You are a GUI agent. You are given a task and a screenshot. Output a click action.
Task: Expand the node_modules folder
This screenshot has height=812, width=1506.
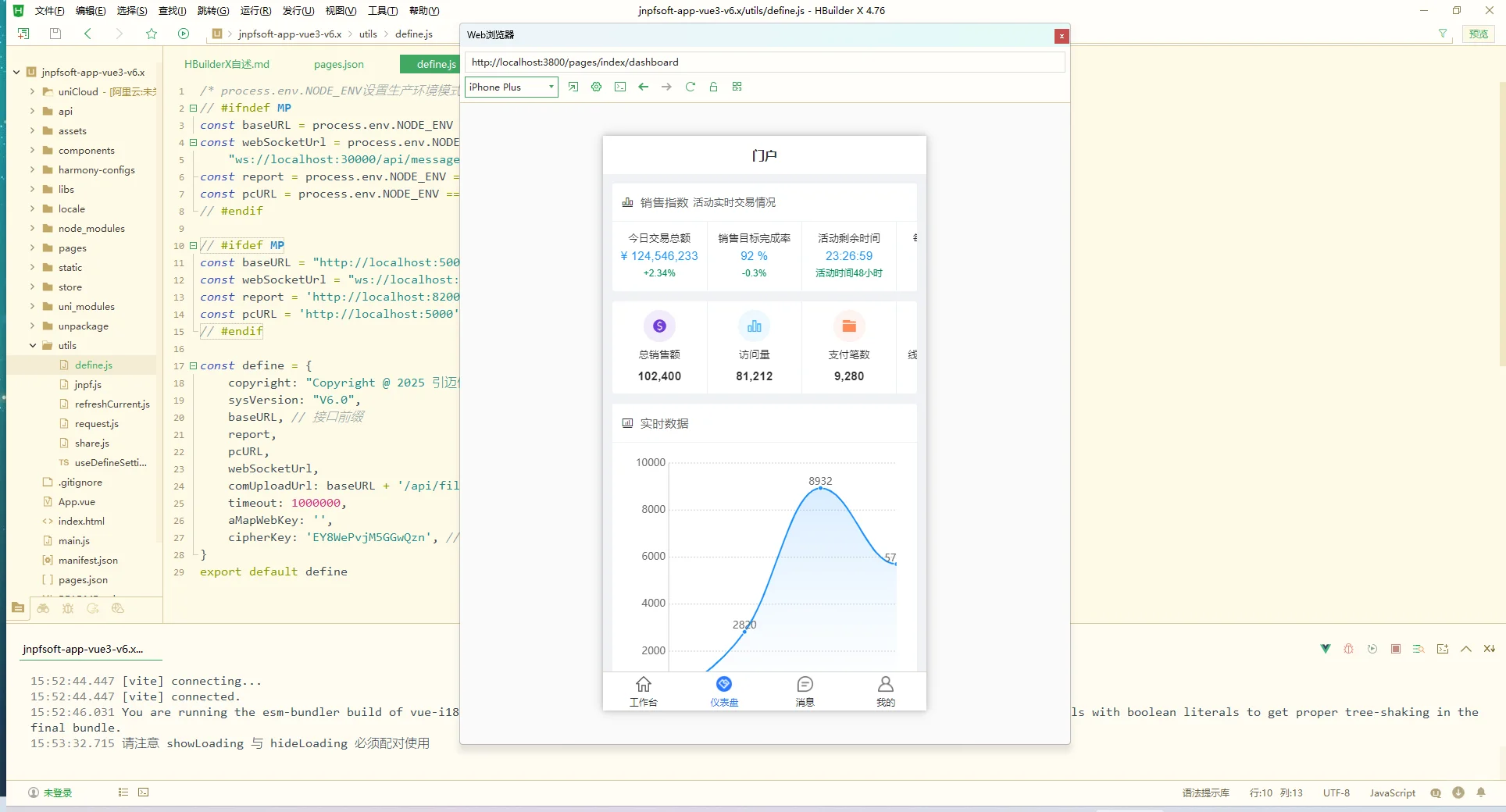pos(32,228)
